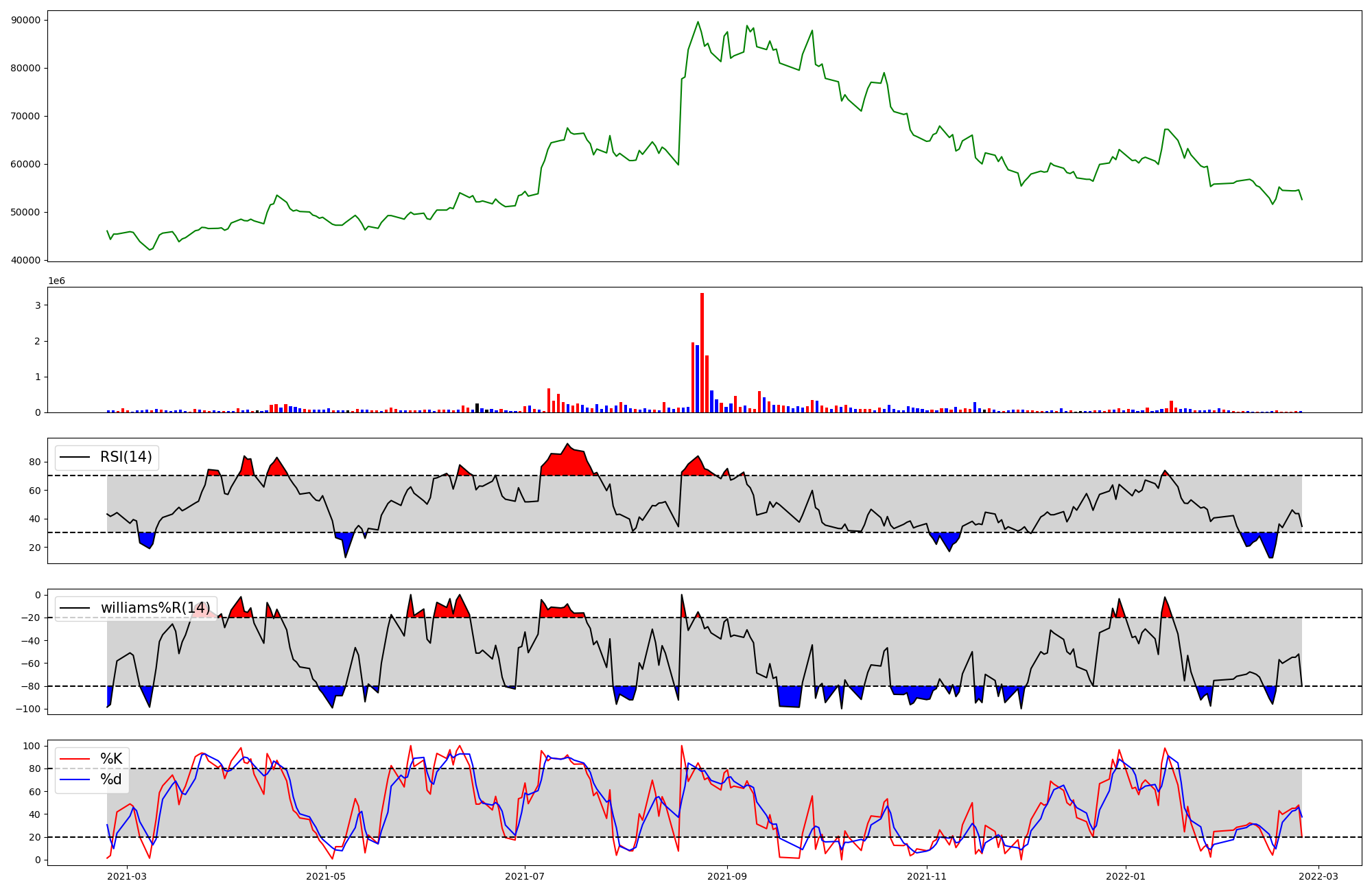
Task: Click the red %K legend line swatch
Action: tap(75, 759)
